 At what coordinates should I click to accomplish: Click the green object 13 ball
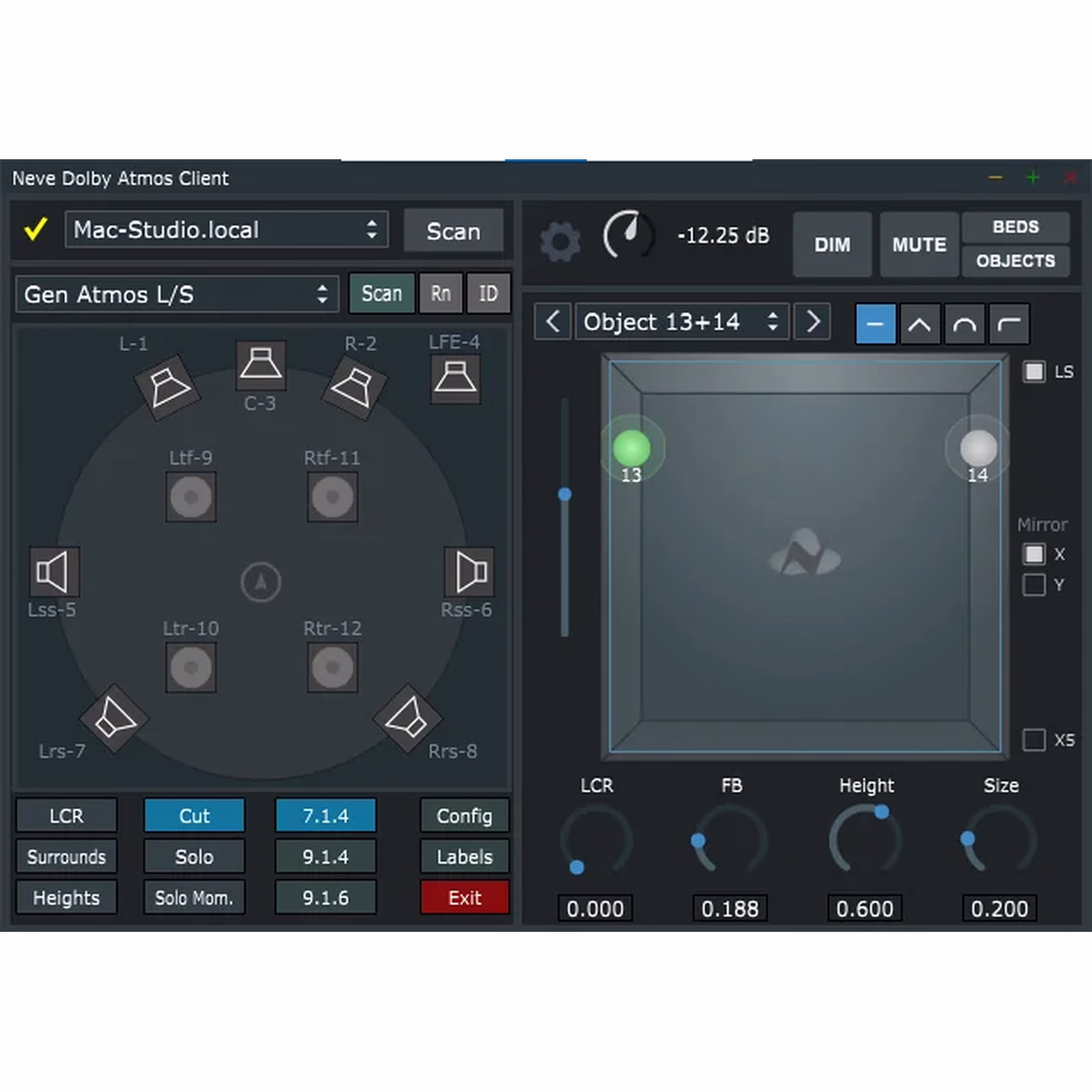[x=632, y=448]
